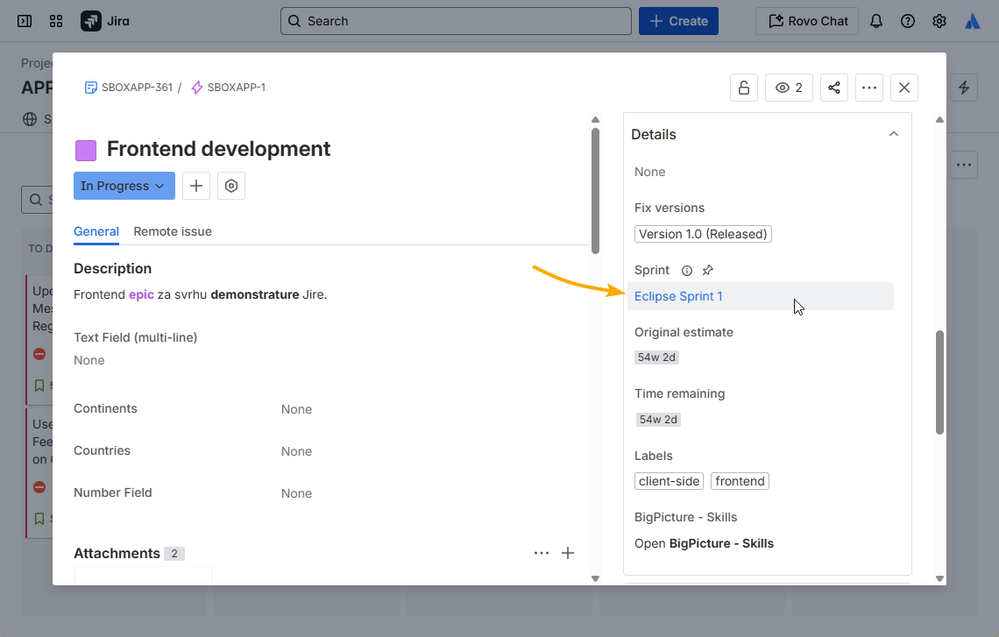This screenshot has width=999, height=637.
Task: Close the issue dialog
Action: click(x=904, y=88)
